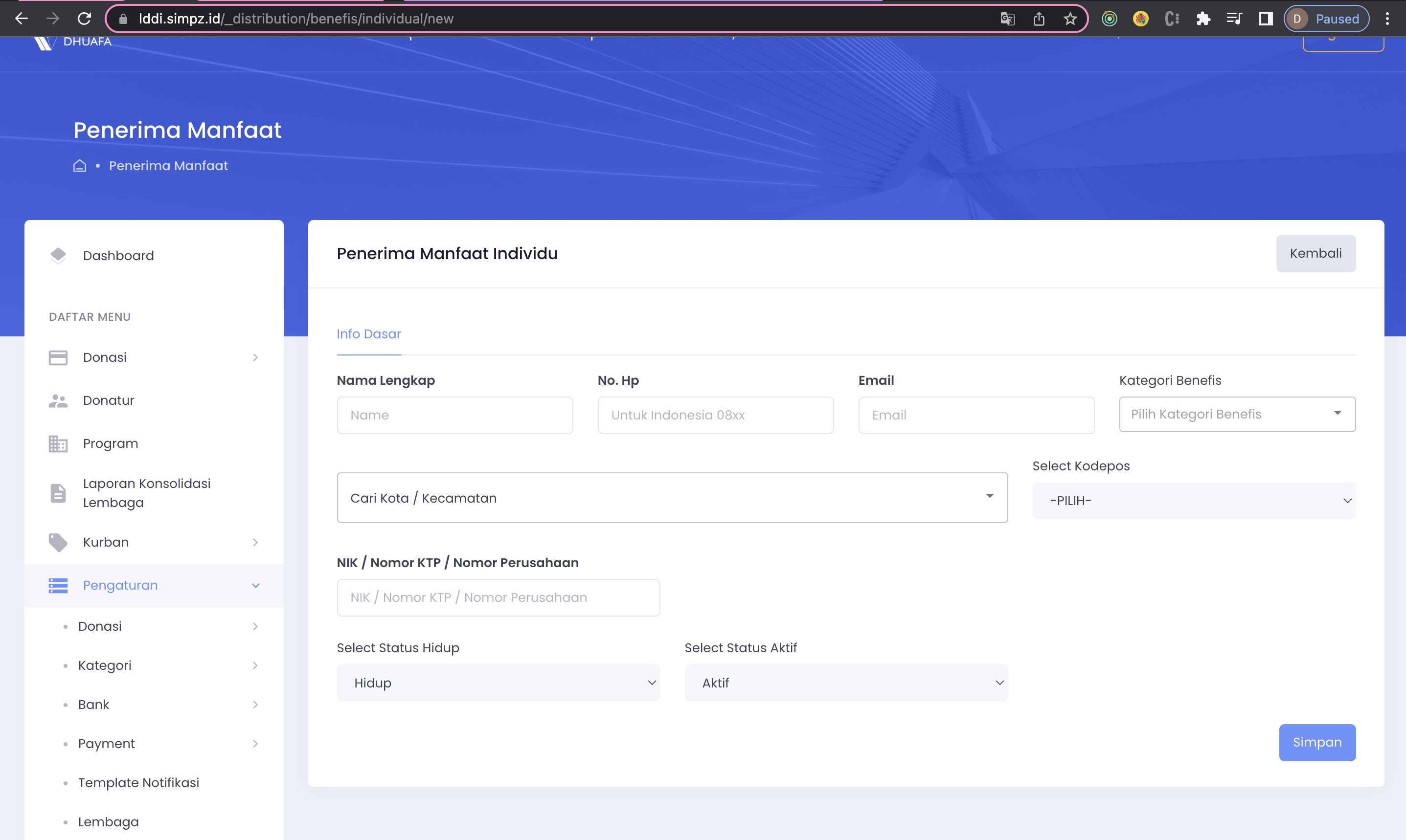Screen dimensions: 1406x840
Task: Click the Simpan button
Action: pos(1316,743)
